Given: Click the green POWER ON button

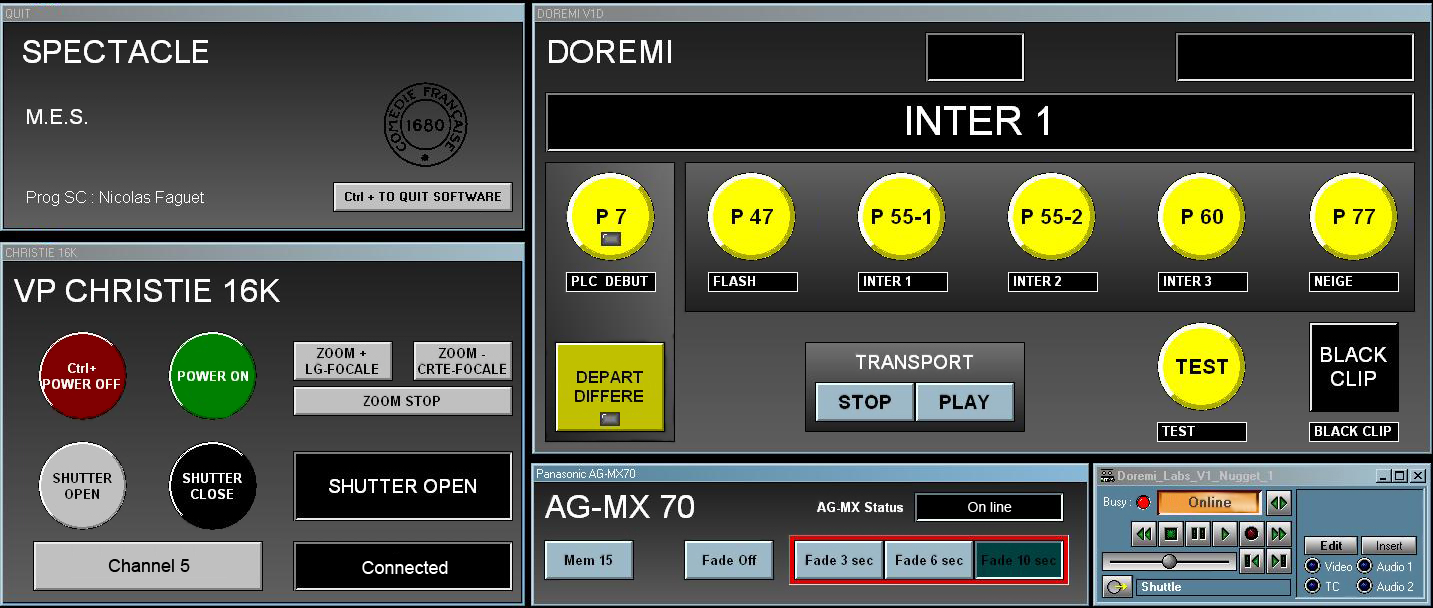Looking at the screenshot, I should 213,376.
